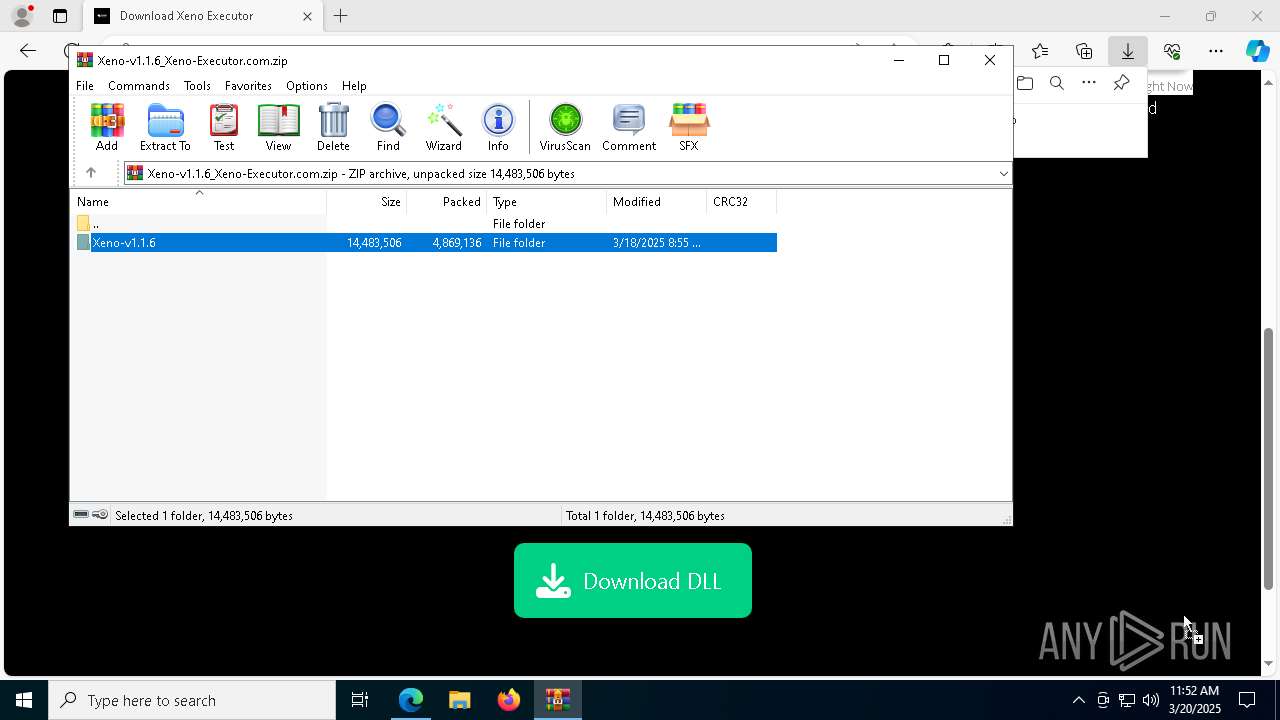Expand the archive path dropdown
The height and width of the screenshot is (720, 1280).
(1003, 174)
